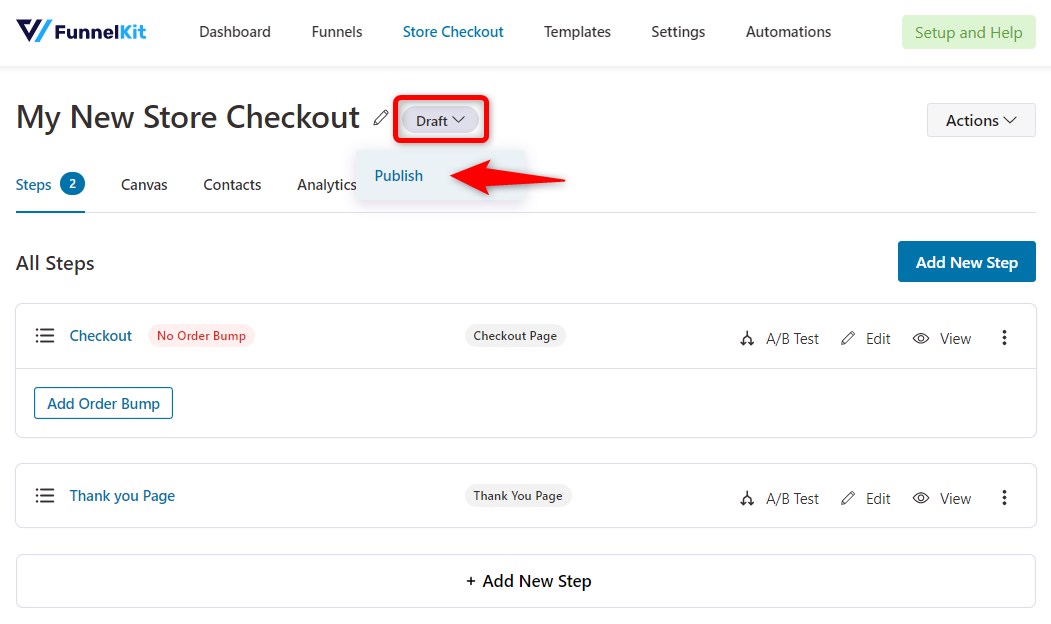Click the pencil icon beside My New Store Checkout
The height and width of the screenshot is (624, 1051).
(380, 117)
